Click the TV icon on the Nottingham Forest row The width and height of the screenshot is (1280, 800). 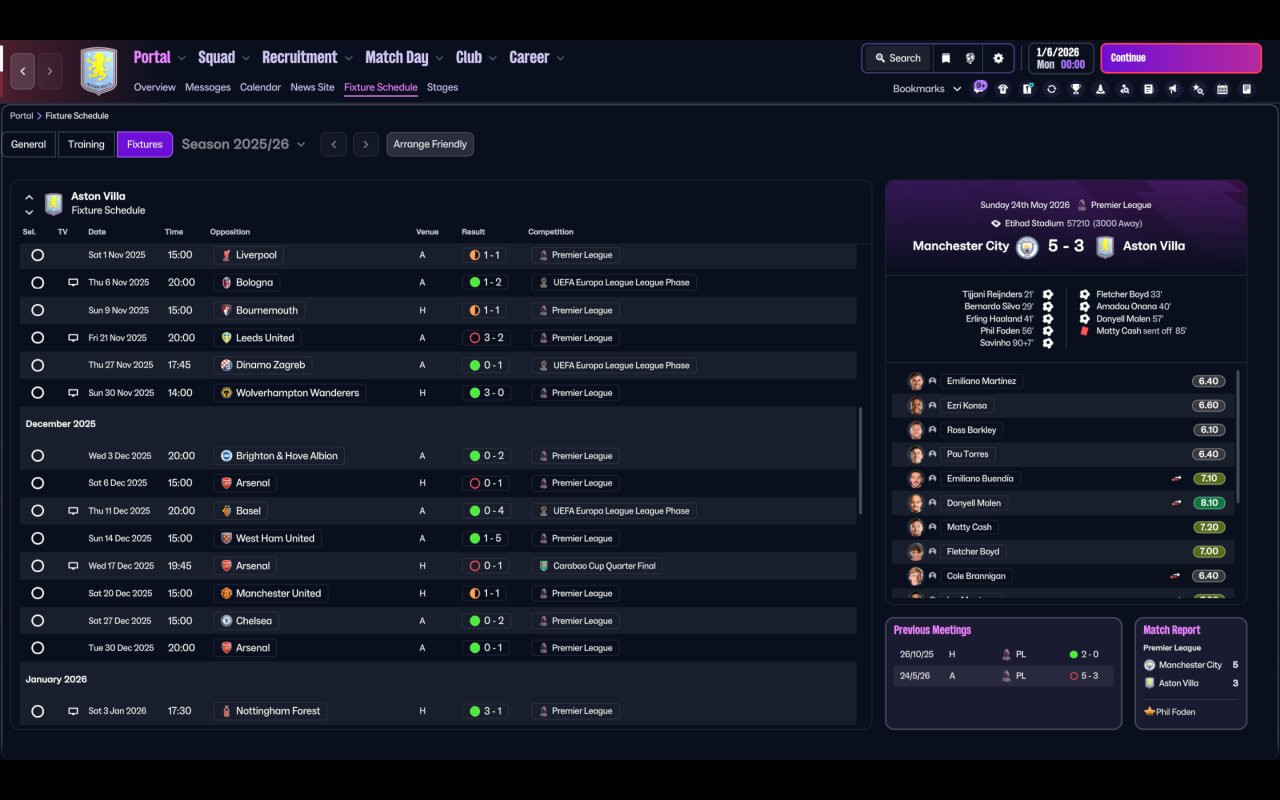coord(73,712)
